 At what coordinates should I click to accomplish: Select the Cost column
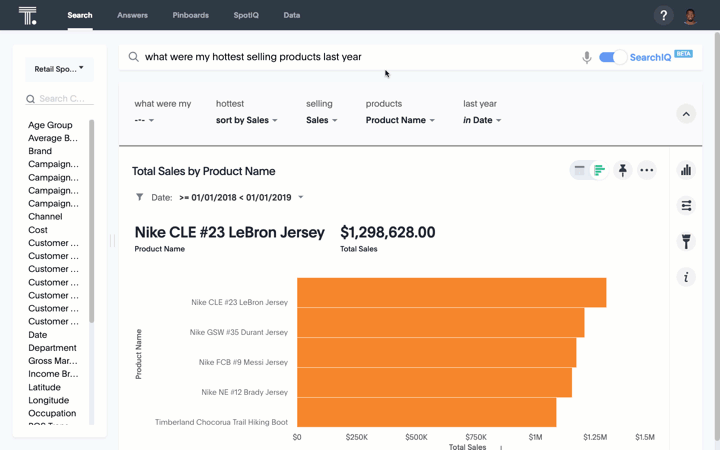pyautogui.click(x=38, y=230)
